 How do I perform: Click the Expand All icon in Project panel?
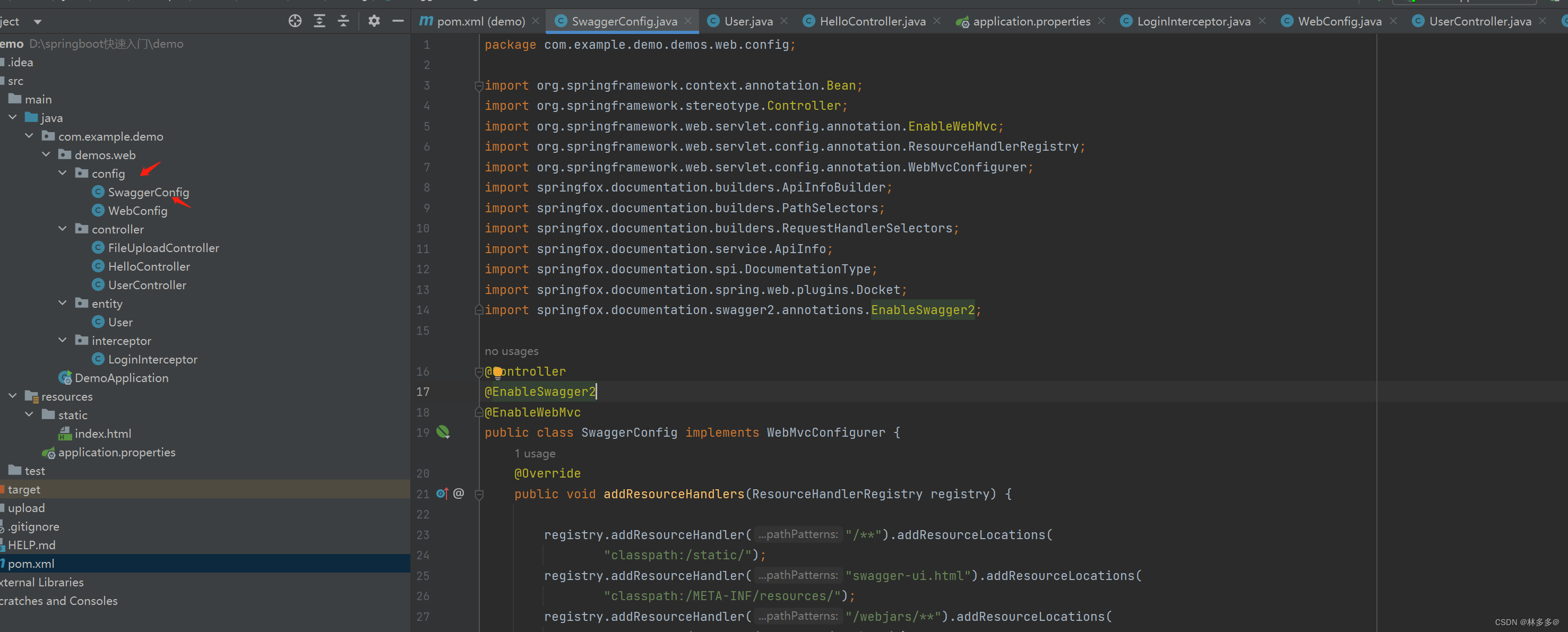coord(320,21)
